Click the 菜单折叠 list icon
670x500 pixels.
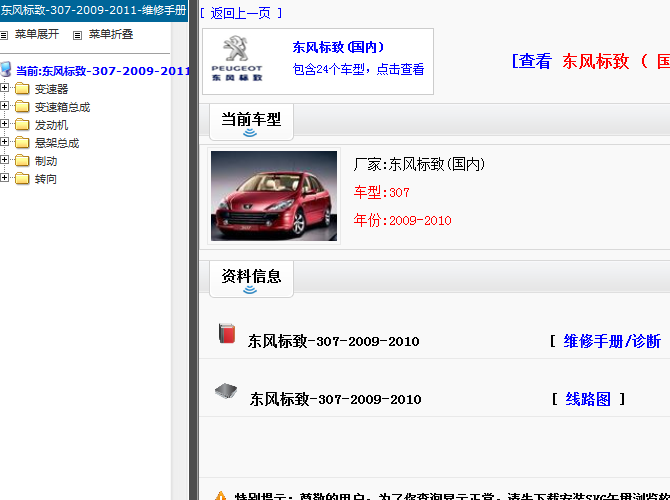[x=77, y=35]
